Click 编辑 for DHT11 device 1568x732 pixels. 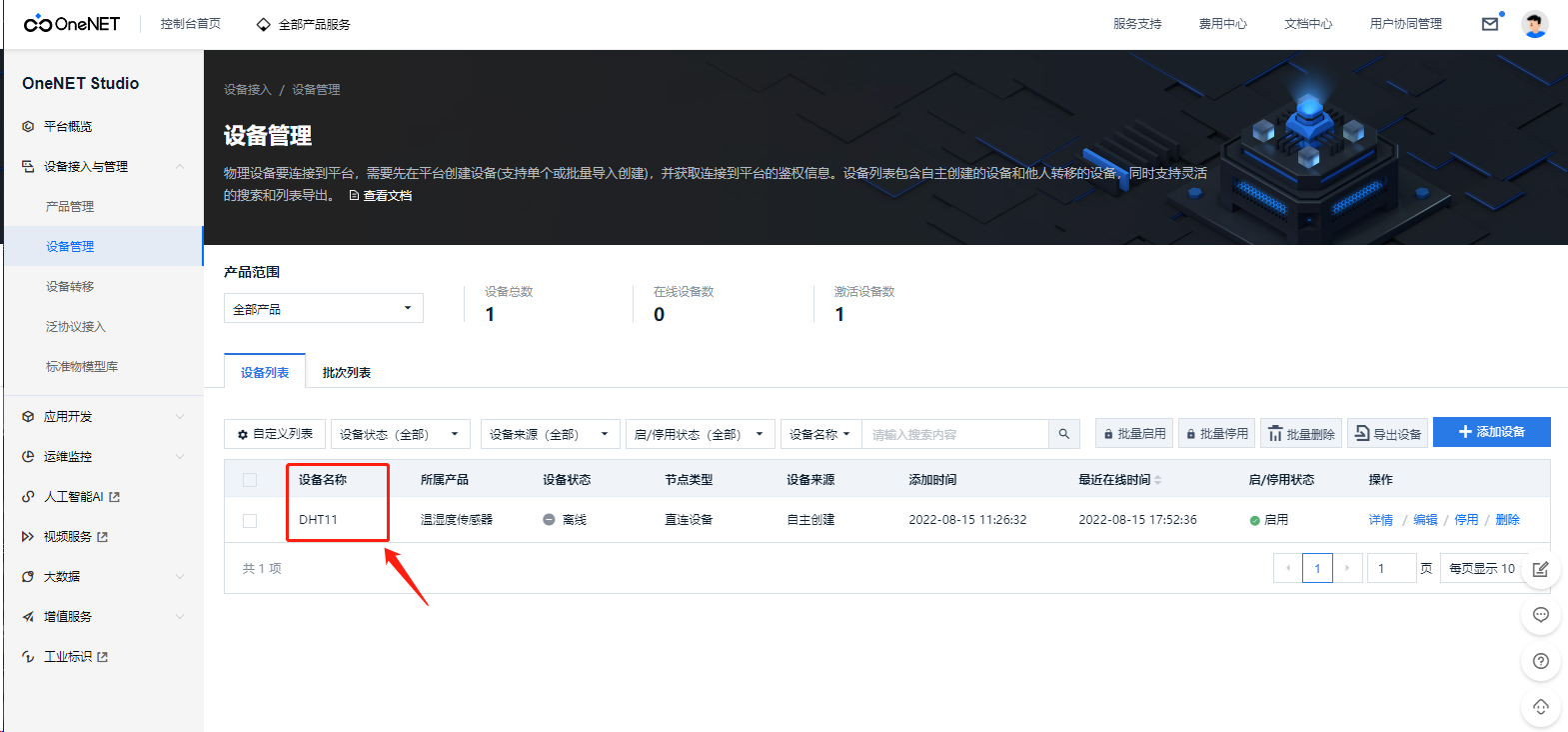click(1425, 520)
